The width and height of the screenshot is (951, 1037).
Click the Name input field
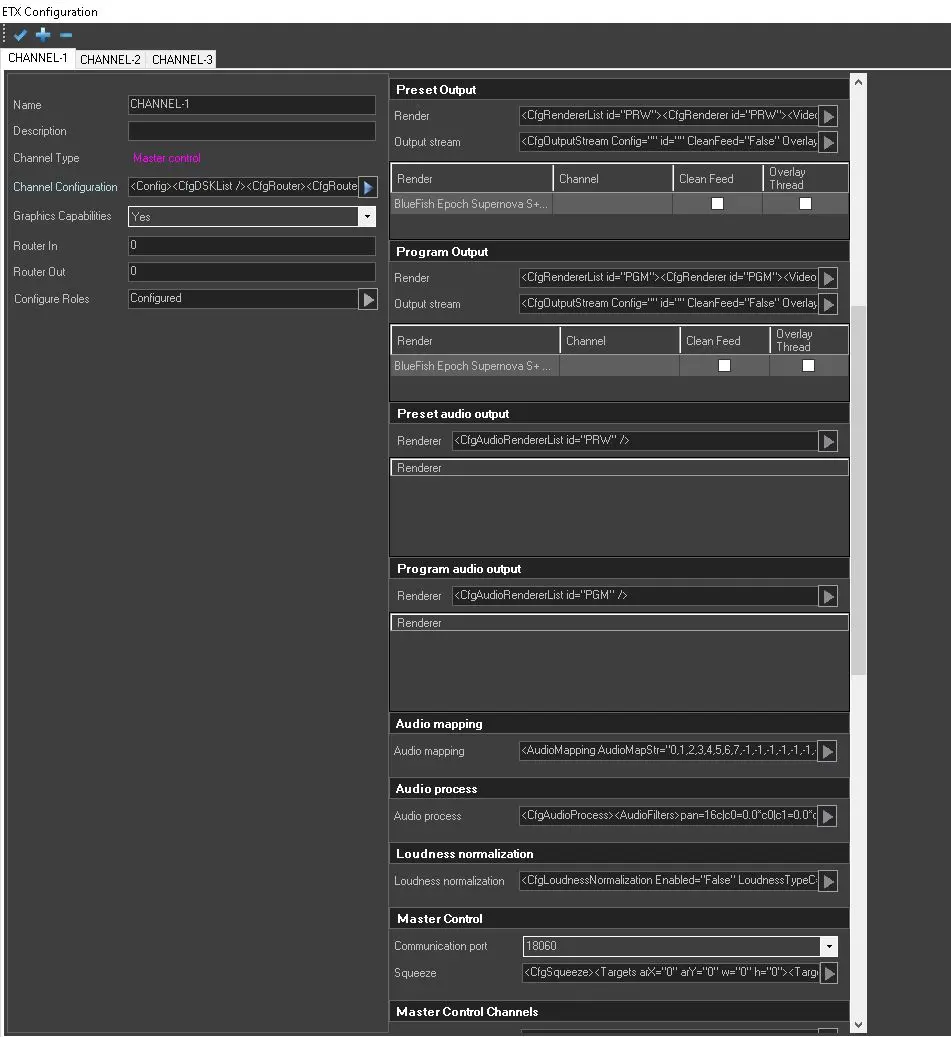251,105
